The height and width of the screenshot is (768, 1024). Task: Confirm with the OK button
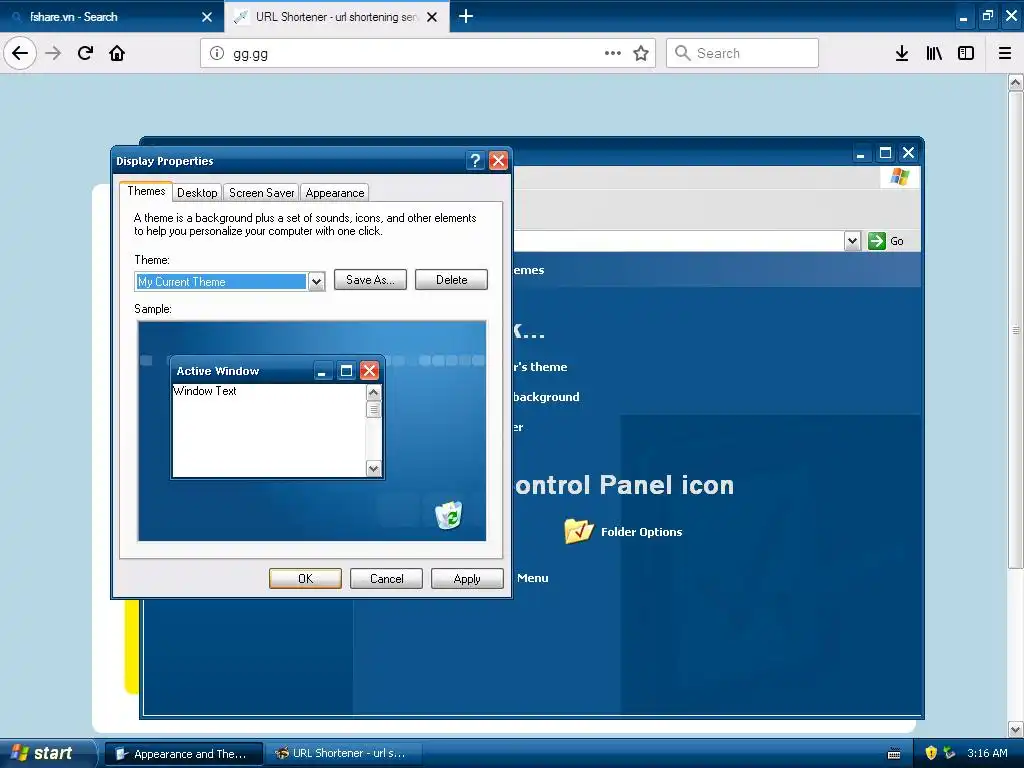[305, 579]
